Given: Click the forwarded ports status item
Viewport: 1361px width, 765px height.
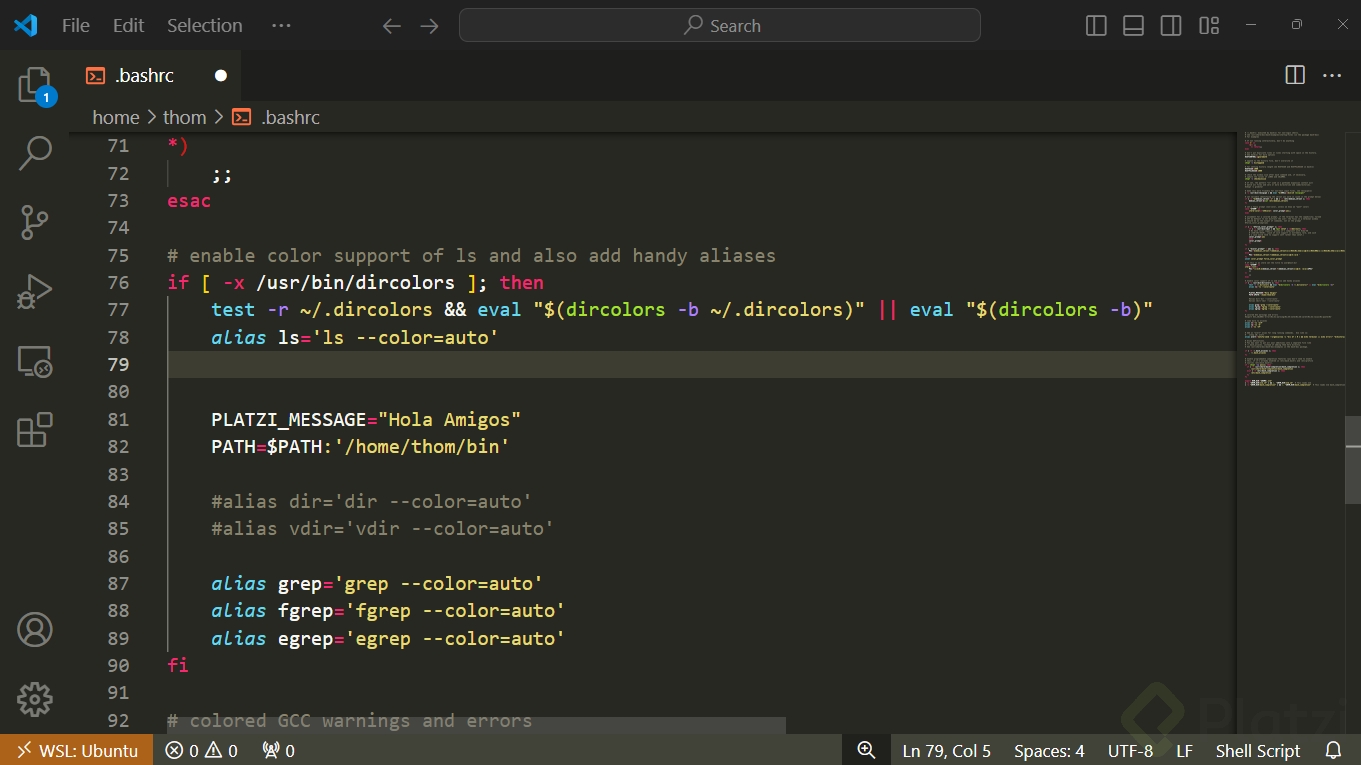Looking at the screenshot, I should (278, 750).
